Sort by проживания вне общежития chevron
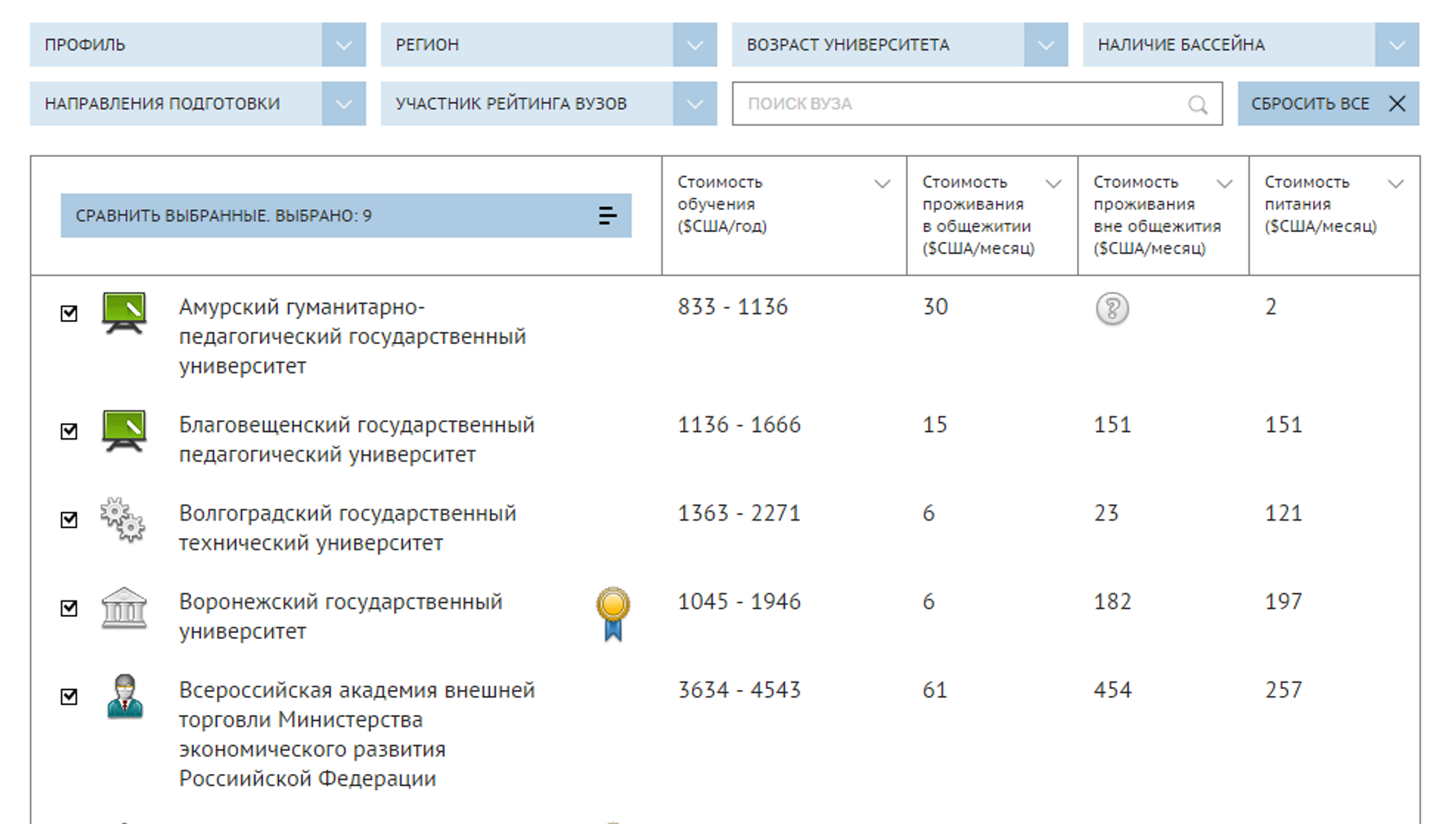This screenshot has width=1456, height=824. (1224, 184)
